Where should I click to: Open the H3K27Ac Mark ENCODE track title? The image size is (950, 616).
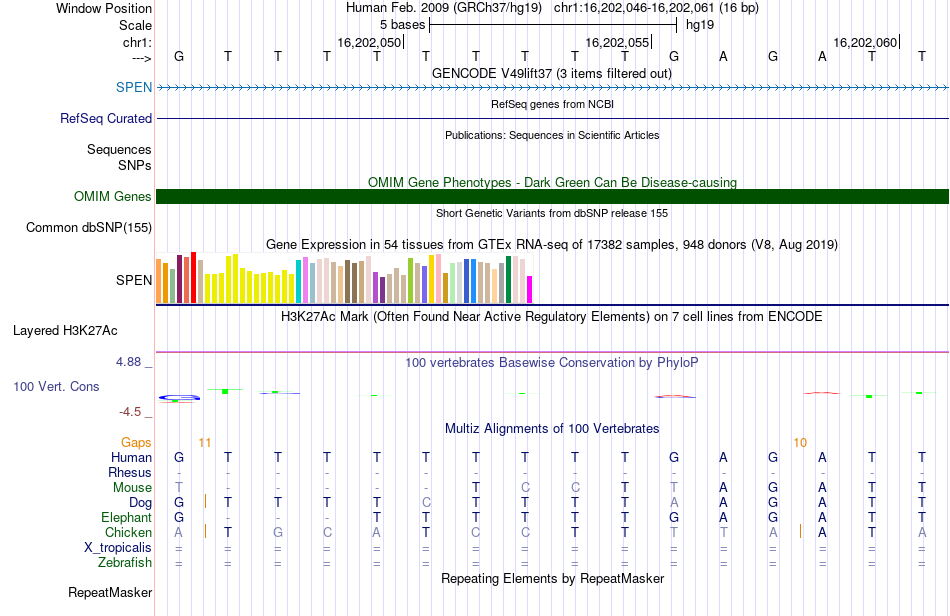[x=552, y=317]
